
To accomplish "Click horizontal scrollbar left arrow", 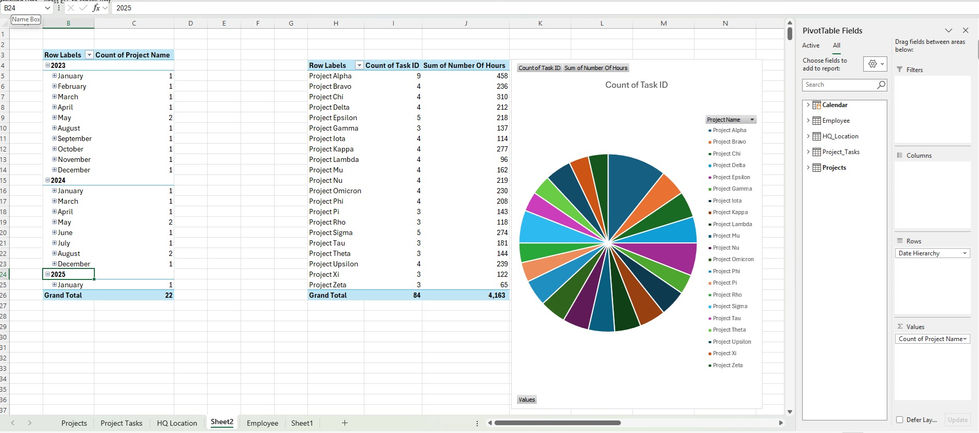I will pyautogui.click(x=490, y=423).
